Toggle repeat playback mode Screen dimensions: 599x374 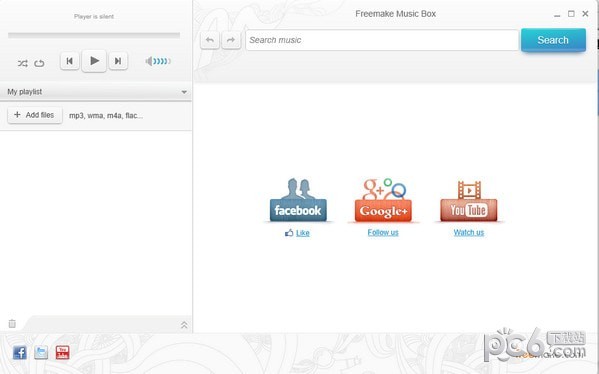click(x=39, y=63)
